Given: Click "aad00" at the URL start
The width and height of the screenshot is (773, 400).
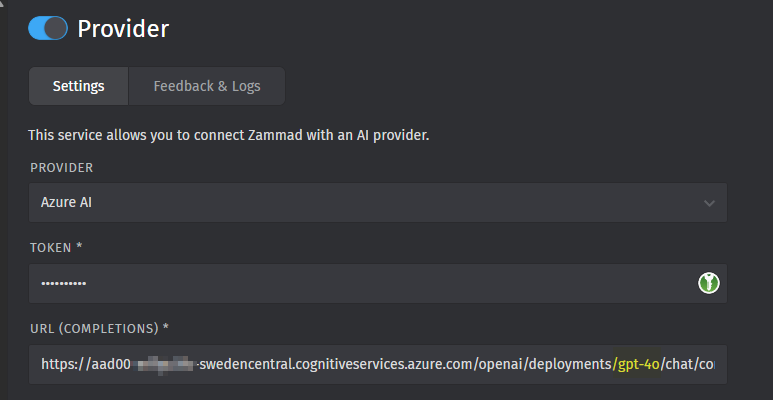Looking at the screenshot, I should tap(105, 364).
